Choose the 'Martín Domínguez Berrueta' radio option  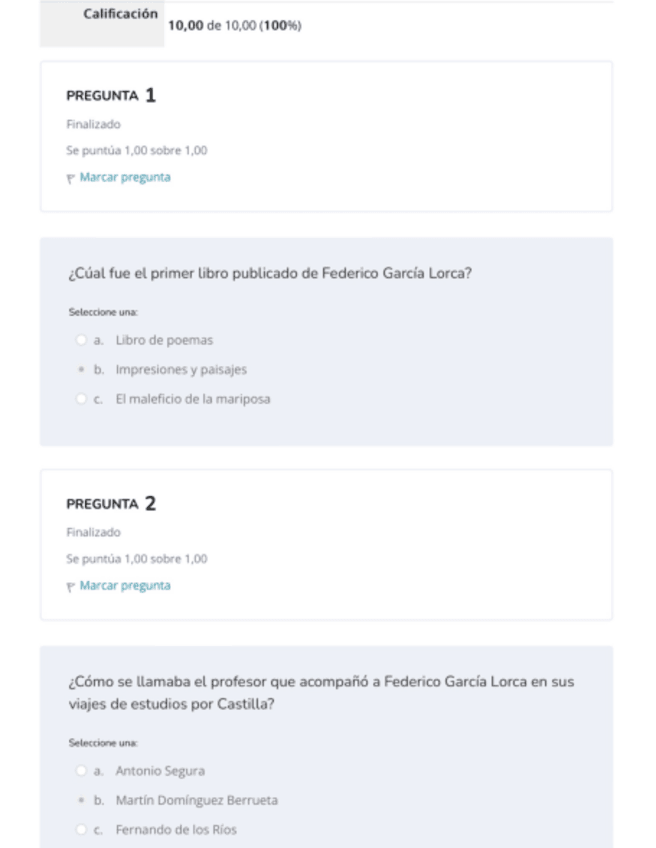(82, 800)
